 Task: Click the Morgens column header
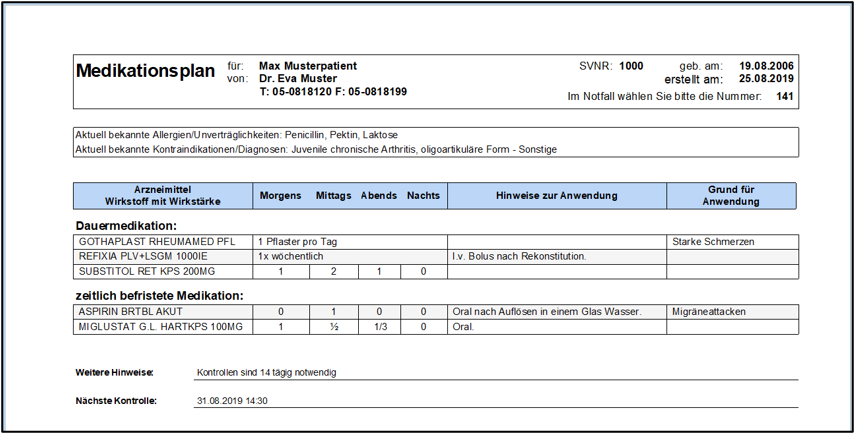tap(280, 196)
